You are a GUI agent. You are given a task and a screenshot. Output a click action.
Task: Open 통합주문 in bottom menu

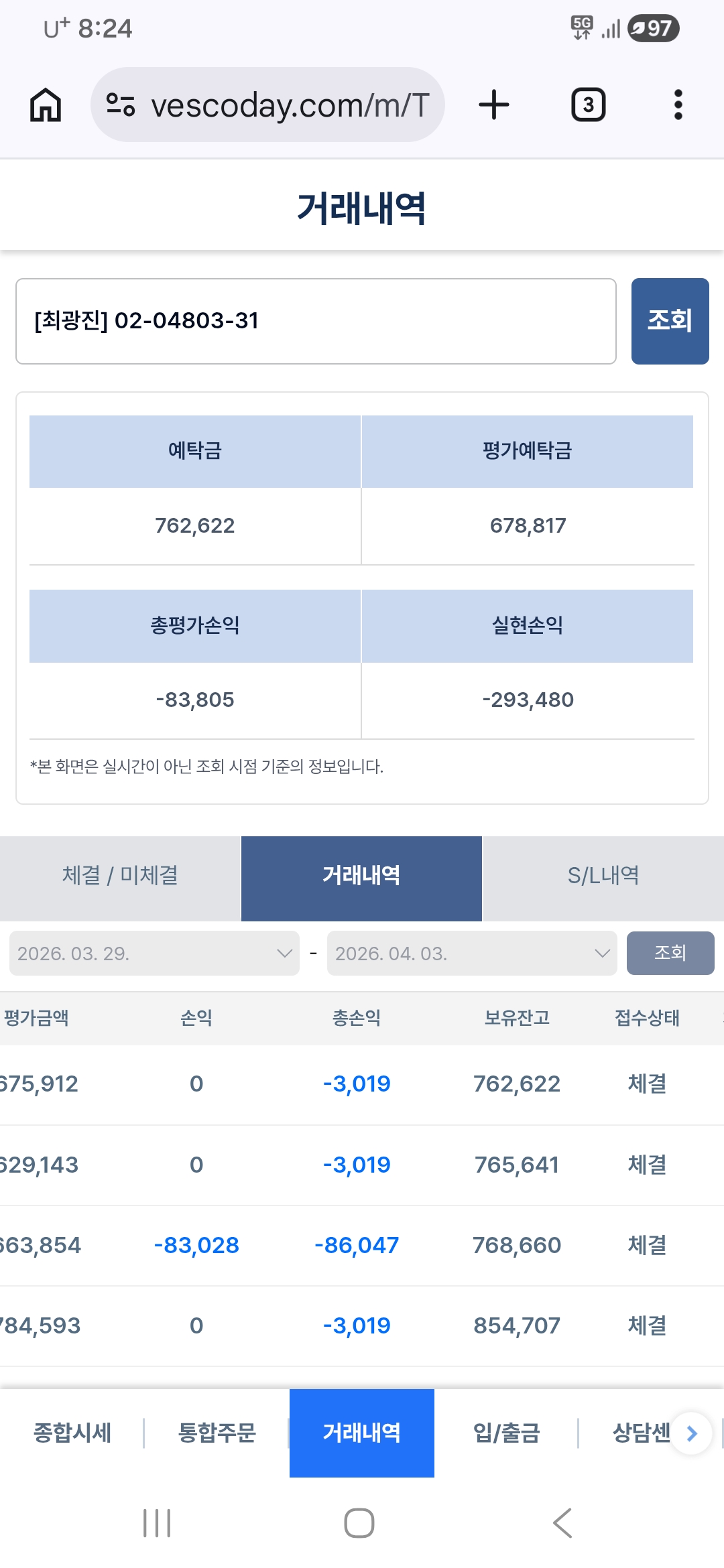[217, 1433]
